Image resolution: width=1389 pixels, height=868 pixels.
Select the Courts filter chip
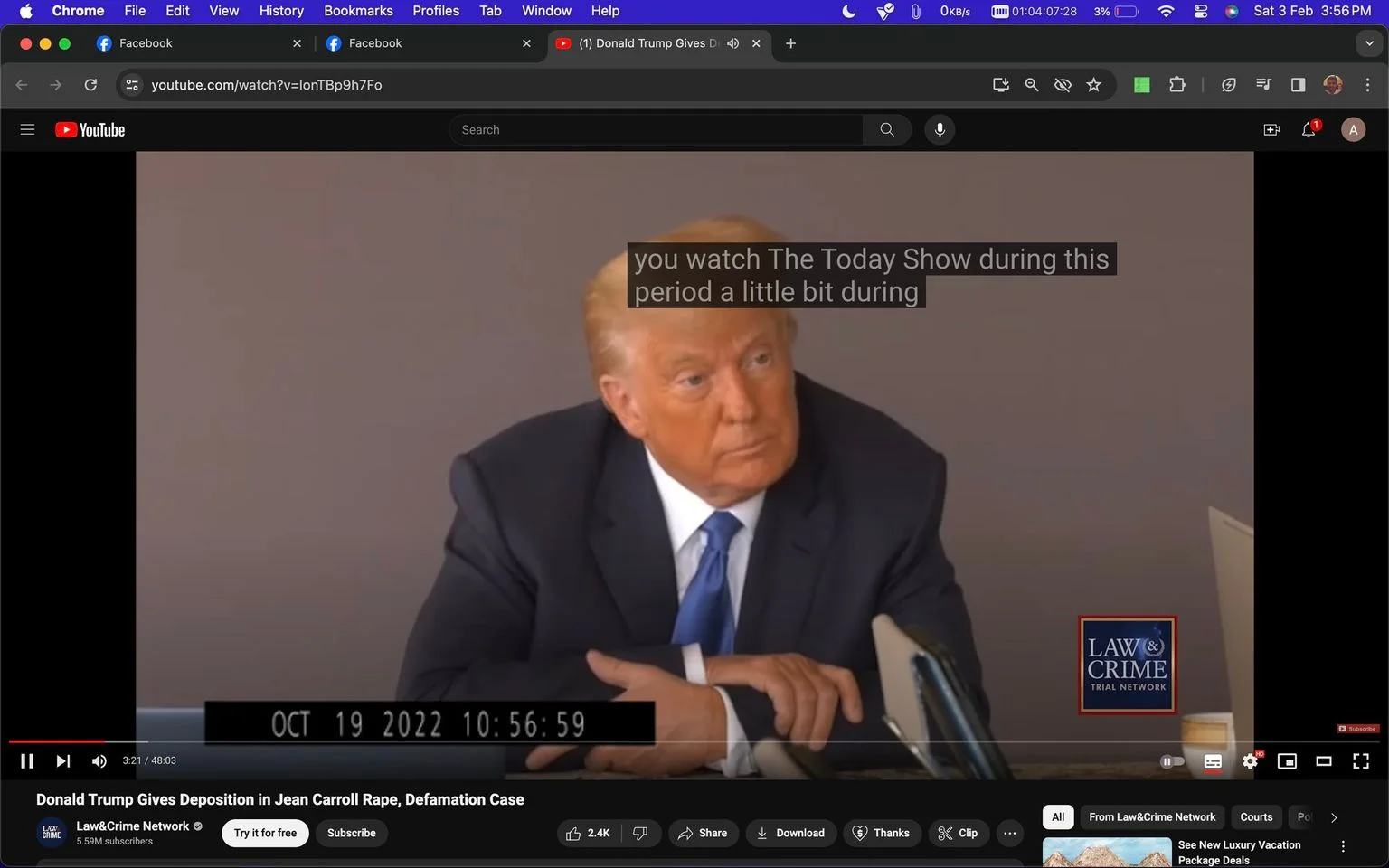coord(1256,817)
